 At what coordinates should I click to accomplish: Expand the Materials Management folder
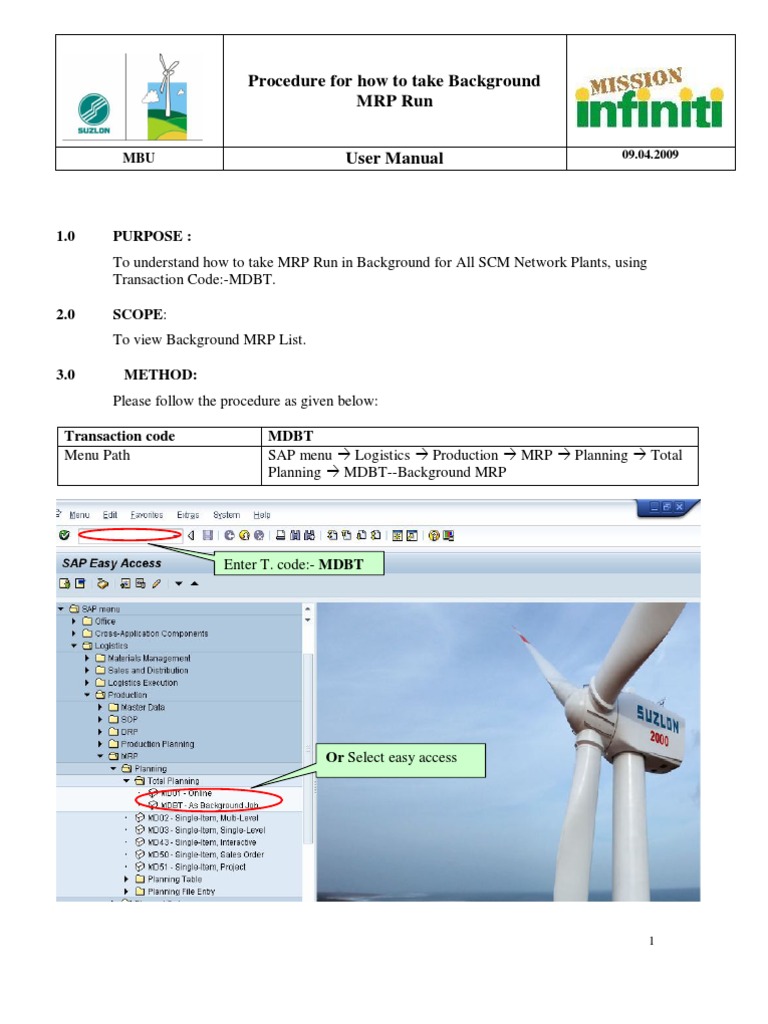pyautogui.click(x=87, y=658)
